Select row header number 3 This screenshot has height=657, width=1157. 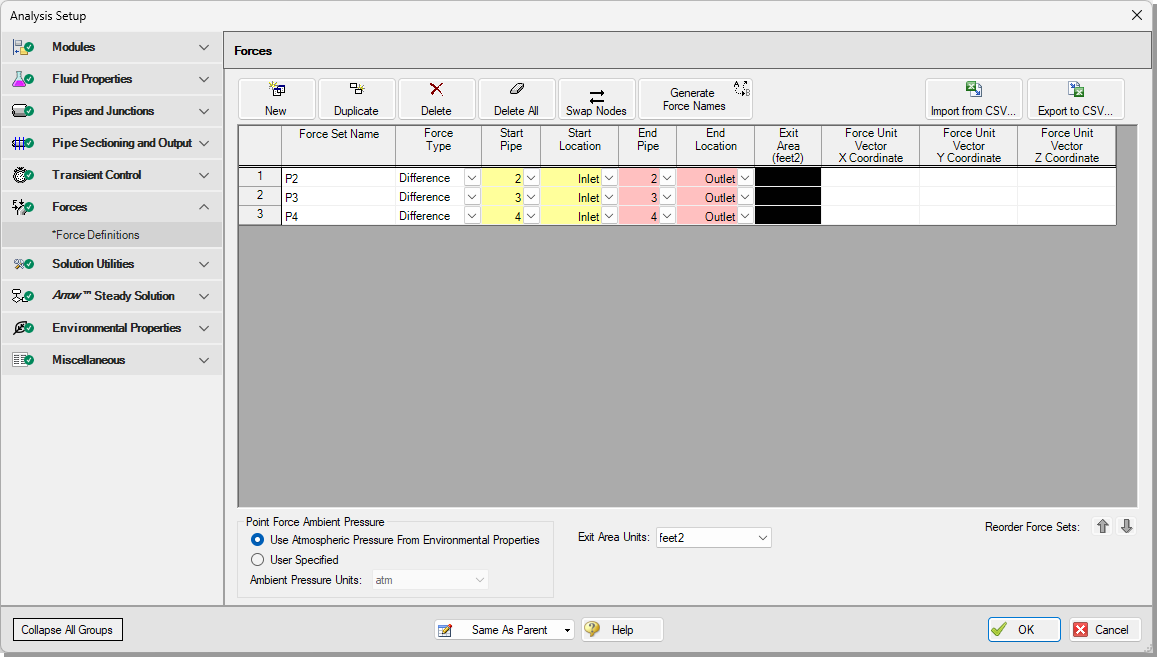click(260, 215)
